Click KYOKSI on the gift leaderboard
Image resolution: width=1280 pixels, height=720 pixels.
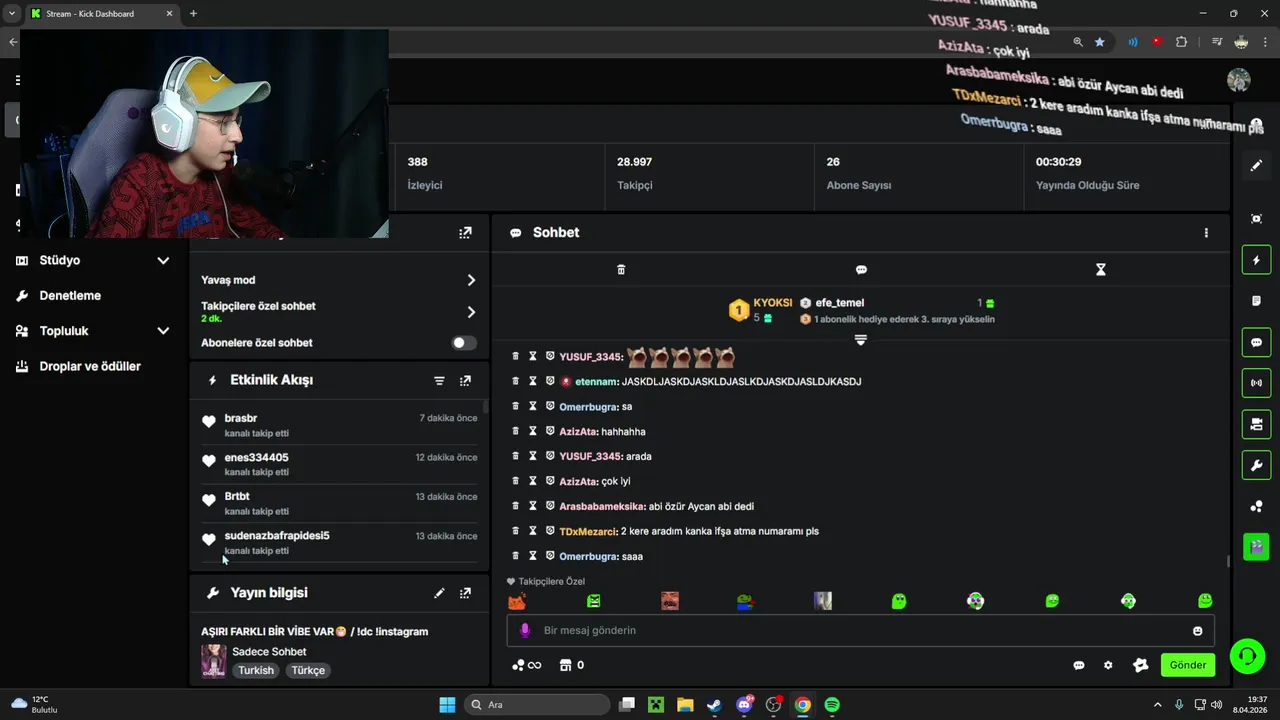click(x=772, y=303)
